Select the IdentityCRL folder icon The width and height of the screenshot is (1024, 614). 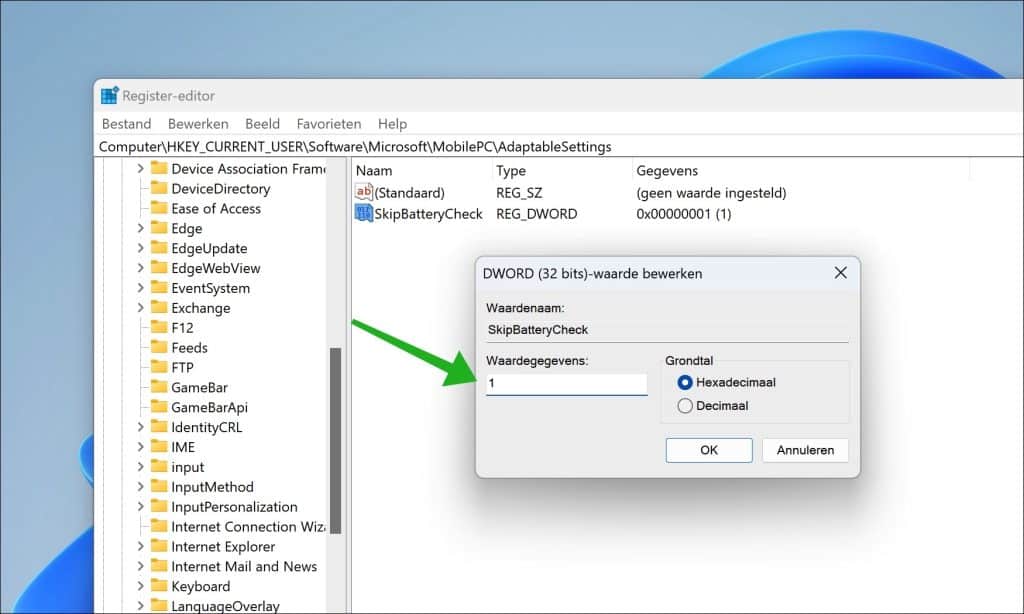[159, 427]
